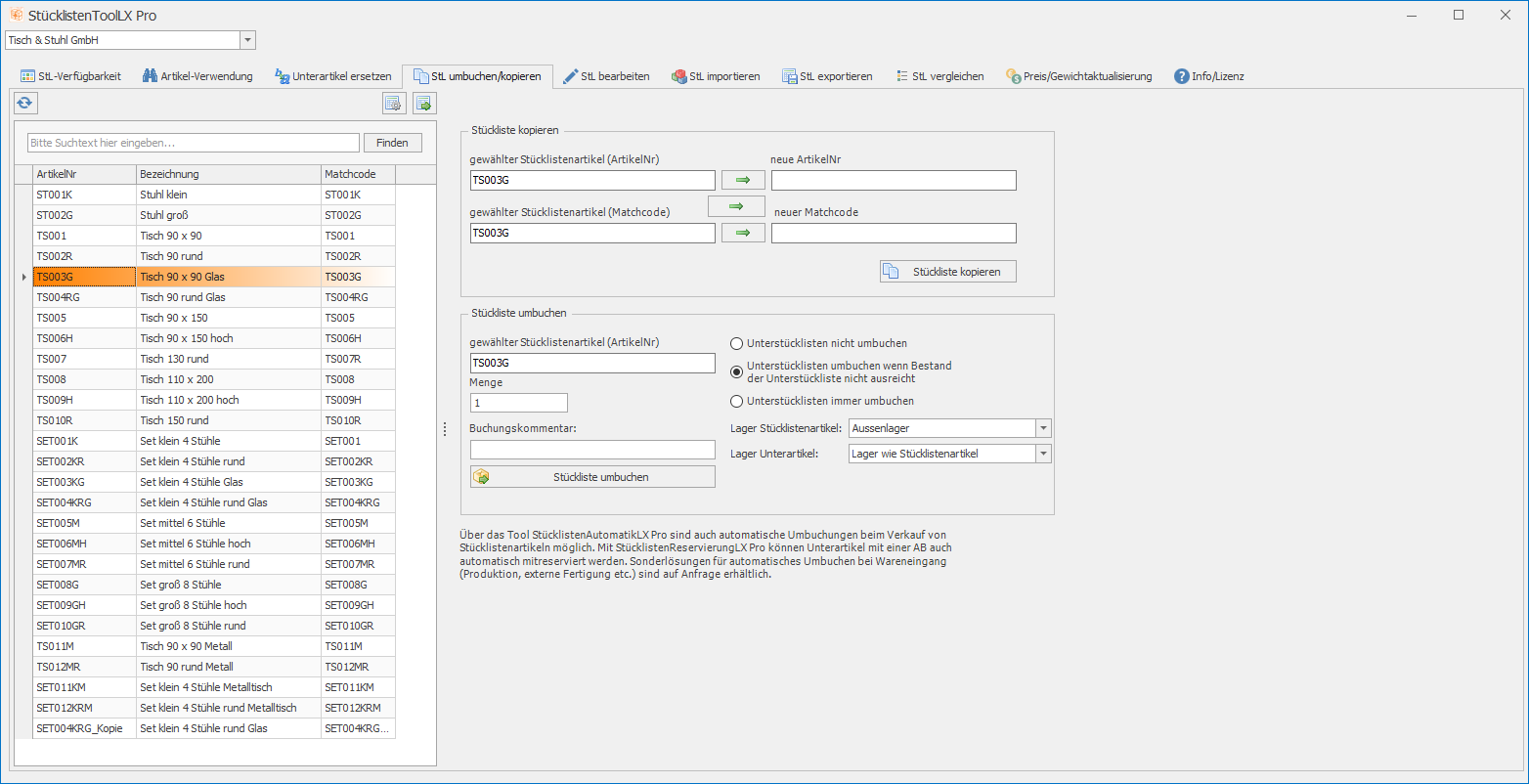
Task: Switch to the StL bearbeiten tab
Action: [x=606, y=76]
